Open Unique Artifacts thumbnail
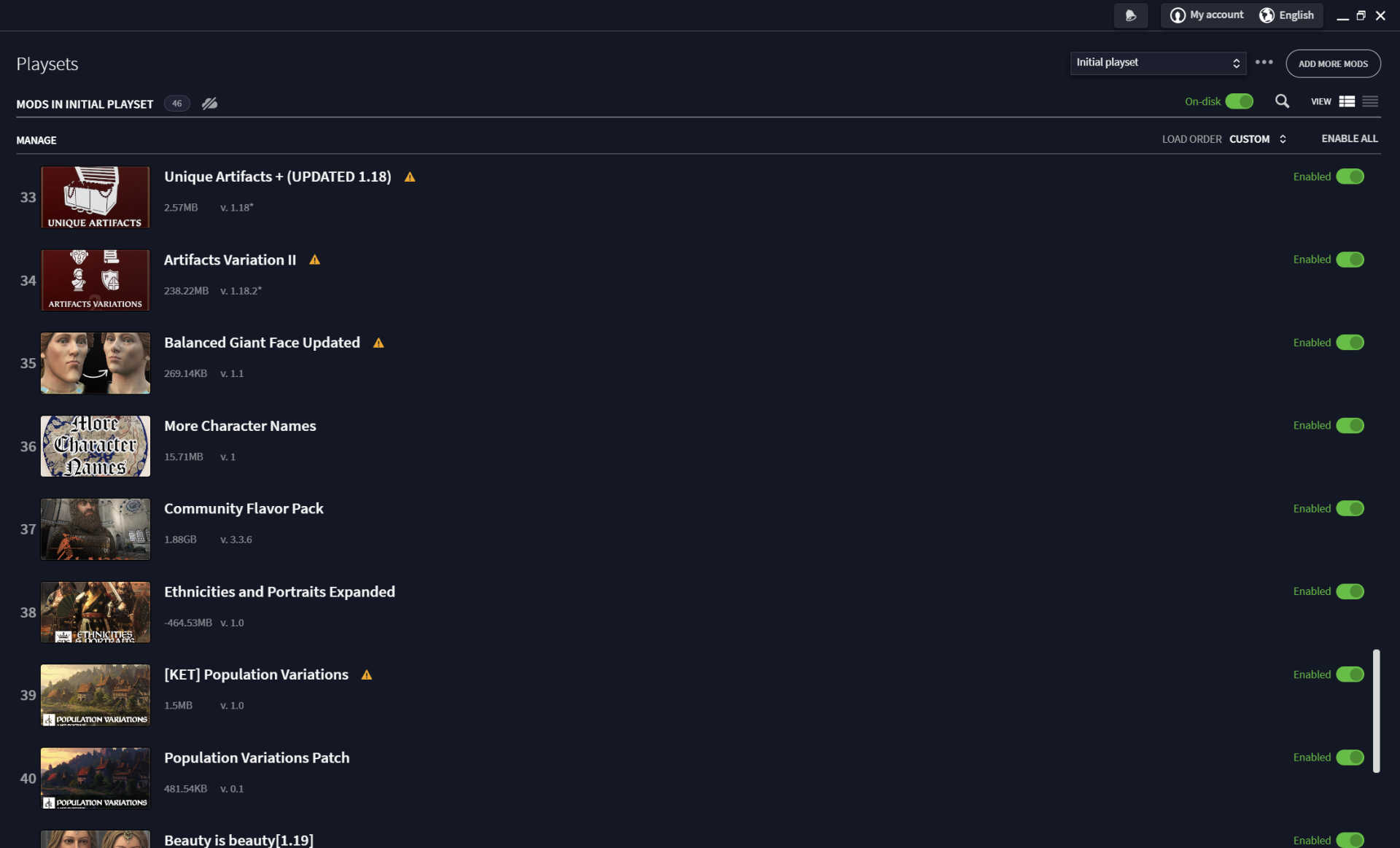The height and width of the screenshot is (848, 1400). coord(96,198)
